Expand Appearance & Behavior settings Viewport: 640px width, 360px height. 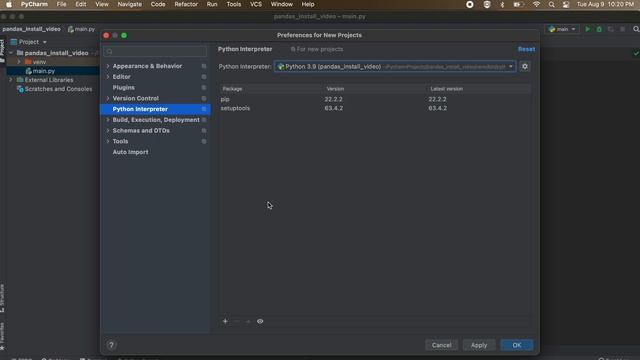[x=108, y=66]
